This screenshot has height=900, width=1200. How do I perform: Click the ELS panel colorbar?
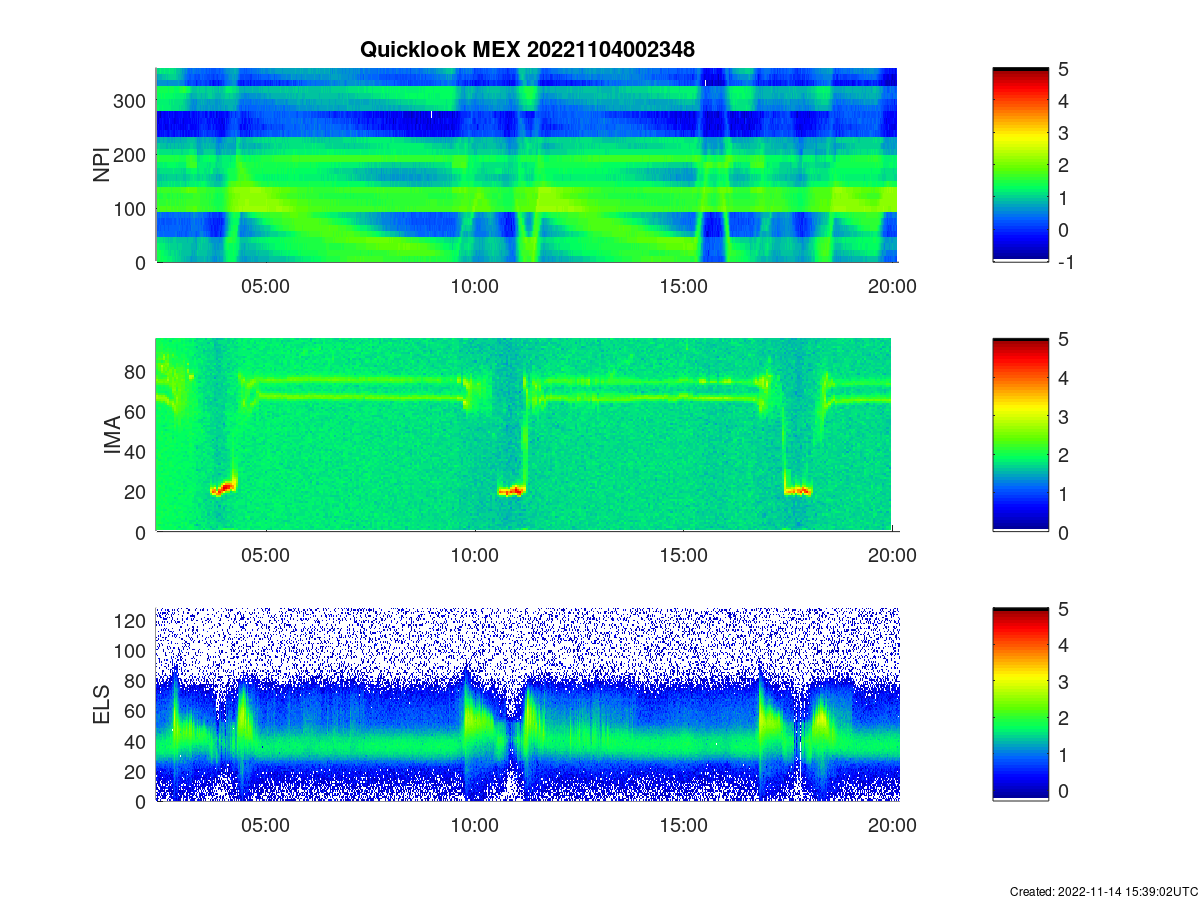(x=1020, y=704)
